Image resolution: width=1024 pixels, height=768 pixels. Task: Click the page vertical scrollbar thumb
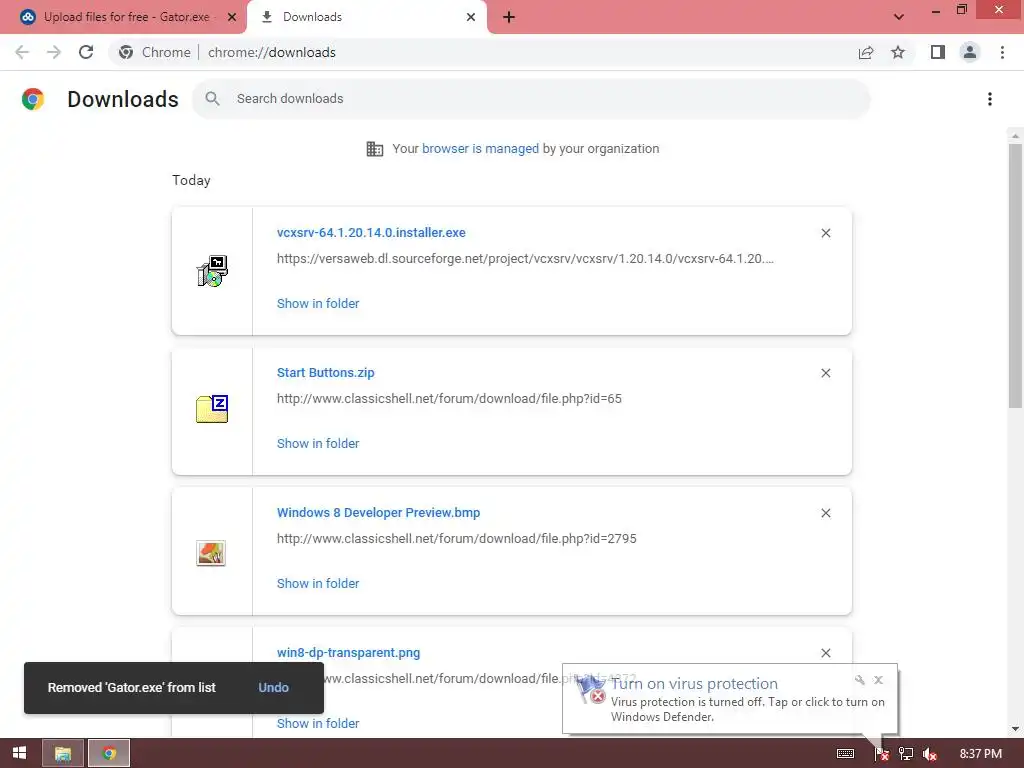1015,276
